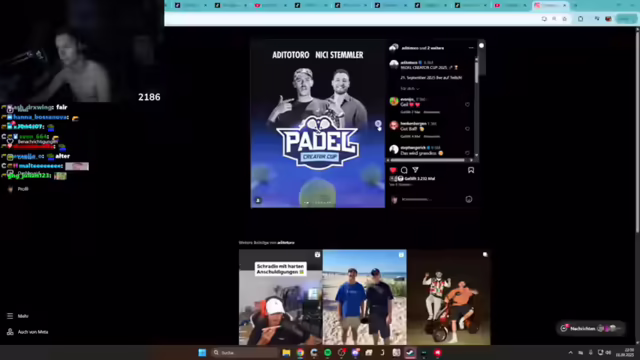Open the three-dot more options menu
The image size is (640, 360).
point(471,48)
